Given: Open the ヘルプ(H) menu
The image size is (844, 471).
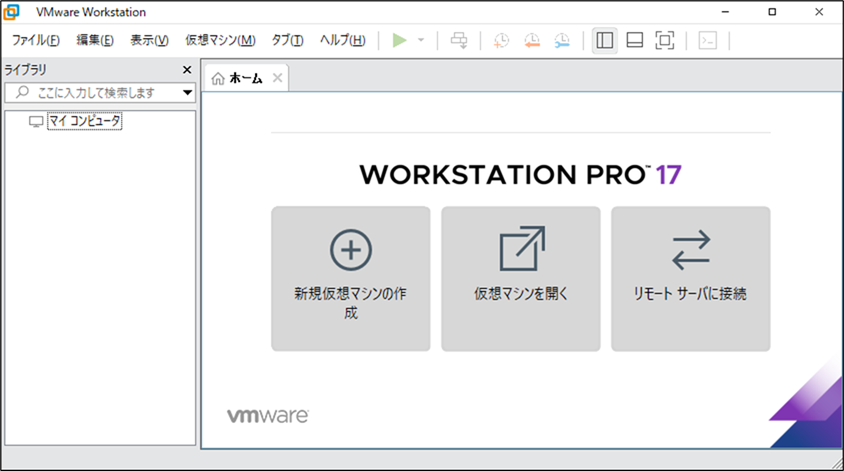Looking at the screenshot, I should [342, 40].
